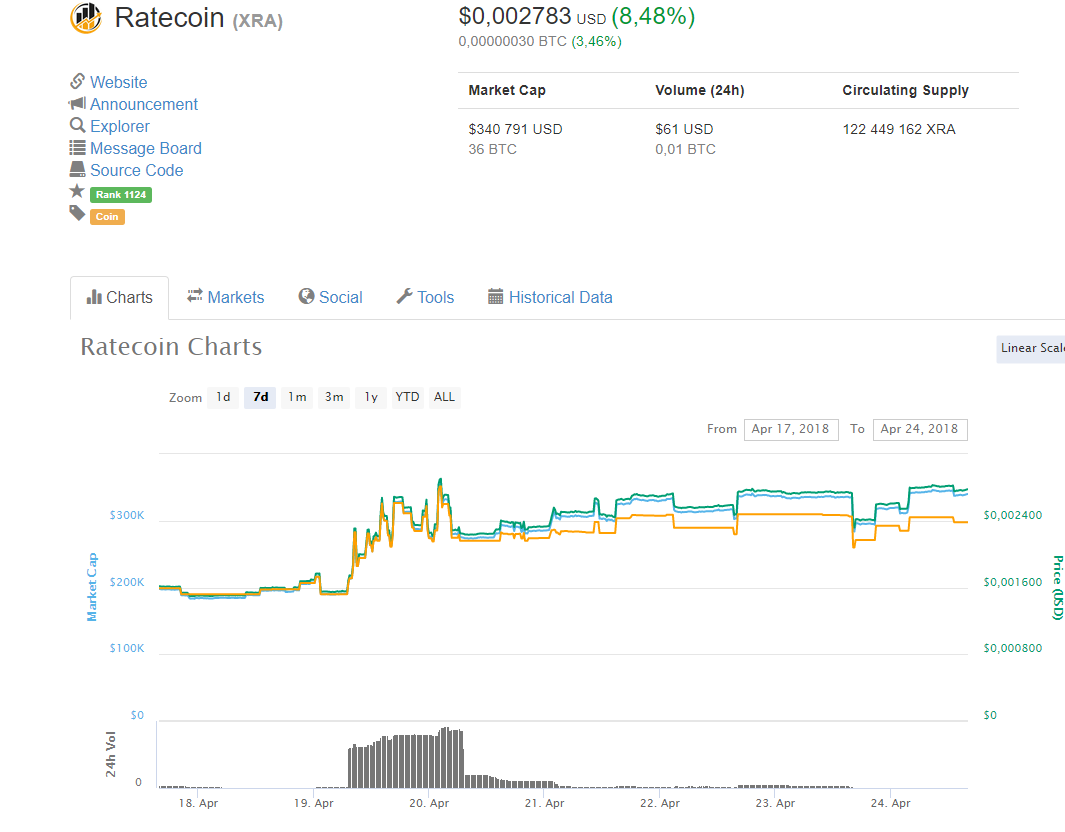1065x832 pixels.
Task: Click the megaphone icon beside Announcement
Action: tap(77, 103)
